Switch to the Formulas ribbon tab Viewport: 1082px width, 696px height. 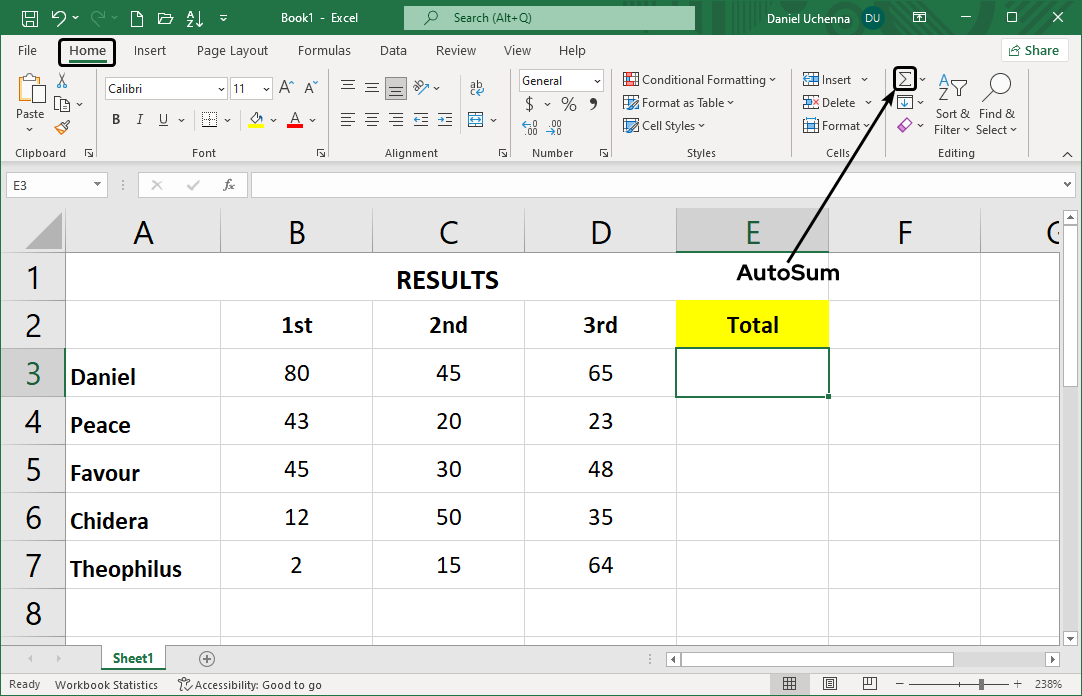[x=324, y=50]
